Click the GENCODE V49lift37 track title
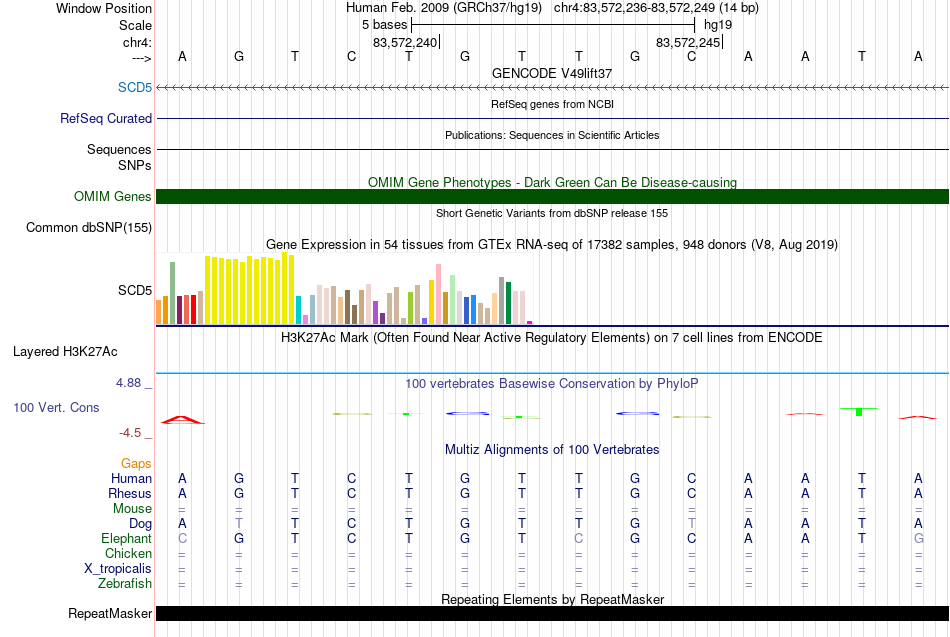 [552, 73]
